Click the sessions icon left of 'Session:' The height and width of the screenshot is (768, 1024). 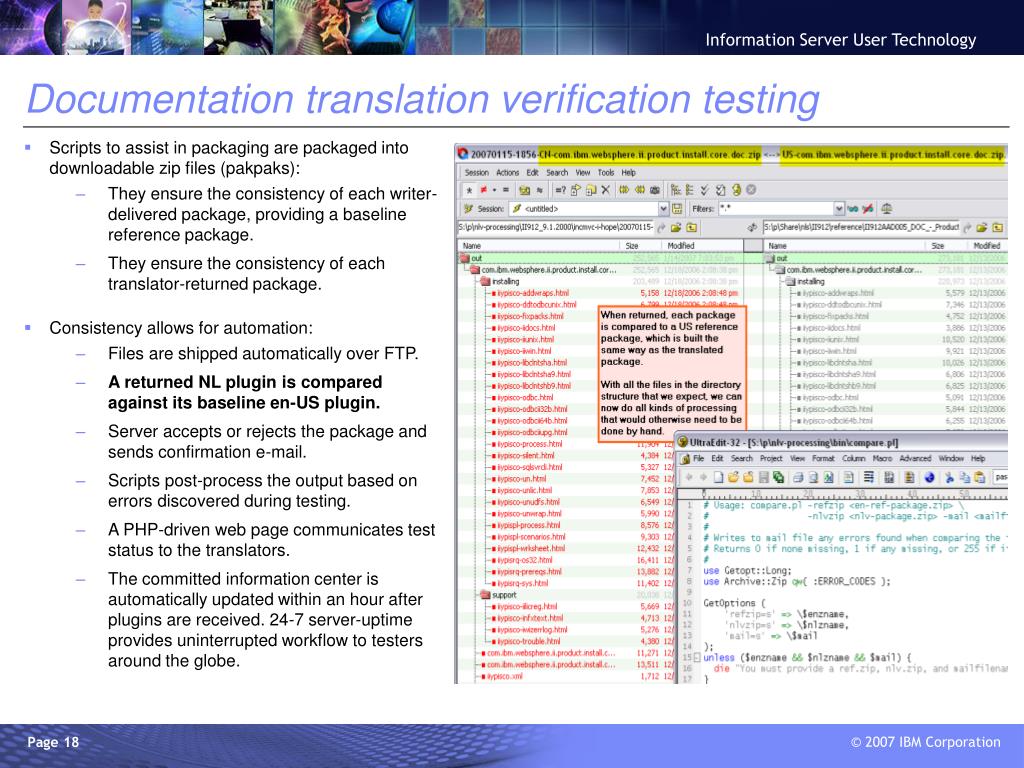[x=468, y=209]
